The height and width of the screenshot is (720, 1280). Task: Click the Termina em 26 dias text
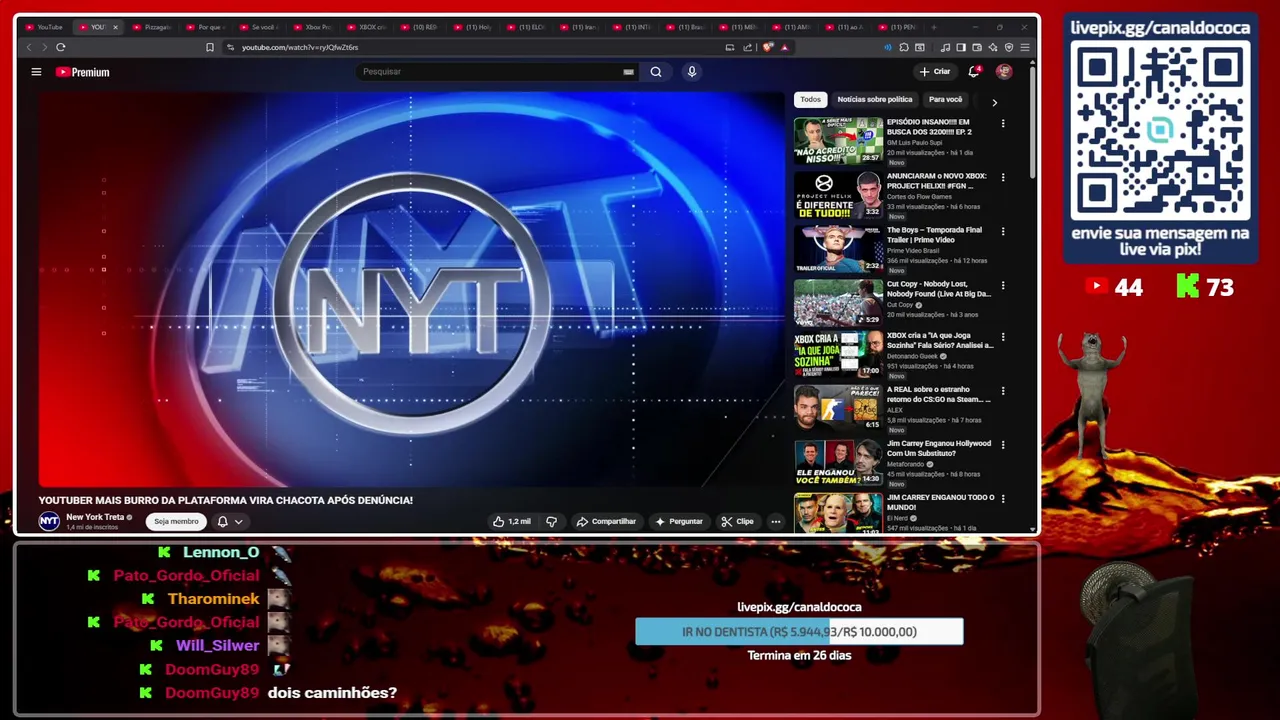(799, 656)
